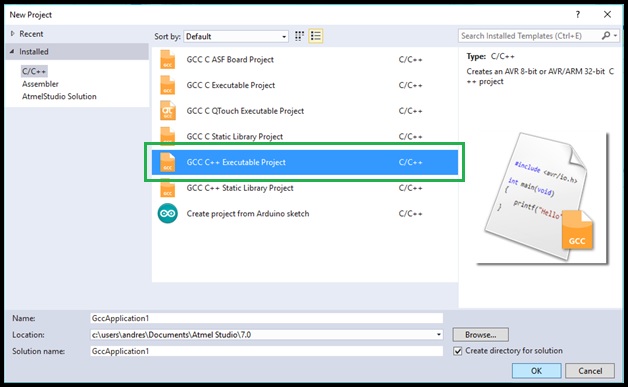Click the GCC C Static Library Project icon

click(167, 136)
